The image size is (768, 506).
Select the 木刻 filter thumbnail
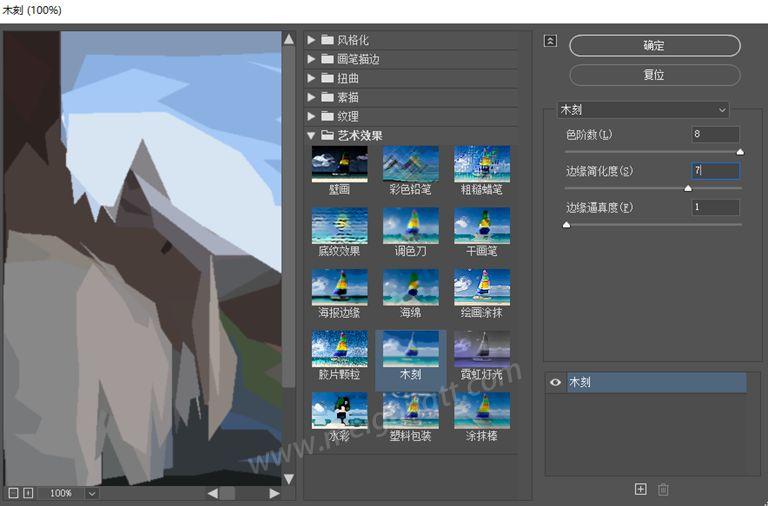pyautogui.click(x=410, y=349)
